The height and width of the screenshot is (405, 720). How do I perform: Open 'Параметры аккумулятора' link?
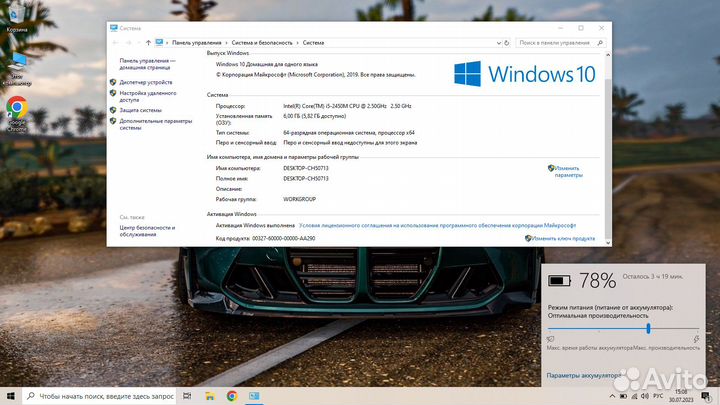click(x=584, y=376)
